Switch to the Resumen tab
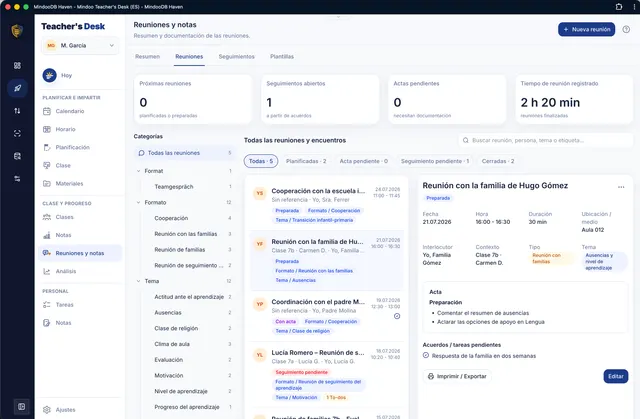The height and width of the screenshot is (419, 640). pyautogui.click(x=147, y=57)
